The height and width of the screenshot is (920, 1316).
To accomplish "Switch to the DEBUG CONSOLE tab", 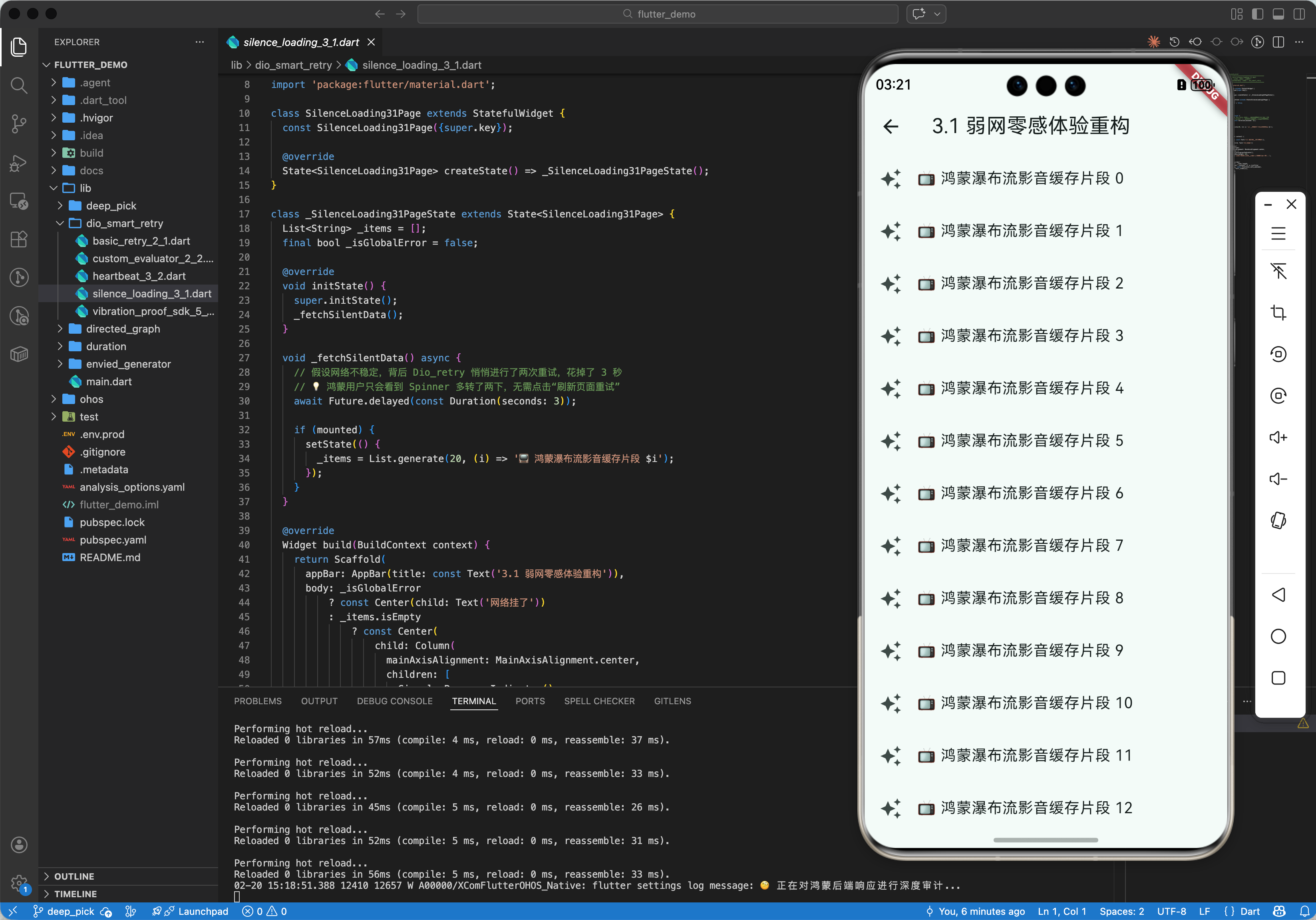I will [x=394, y=701].
